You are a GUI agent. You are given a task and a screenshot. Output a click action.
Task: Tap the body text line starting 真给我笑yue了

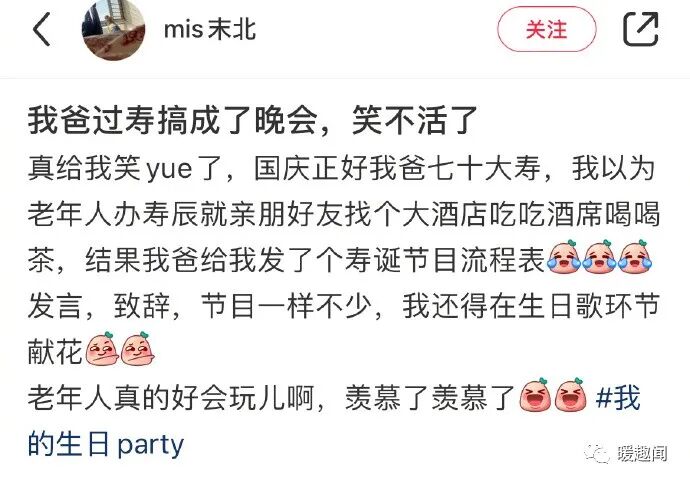pos(341,169)
